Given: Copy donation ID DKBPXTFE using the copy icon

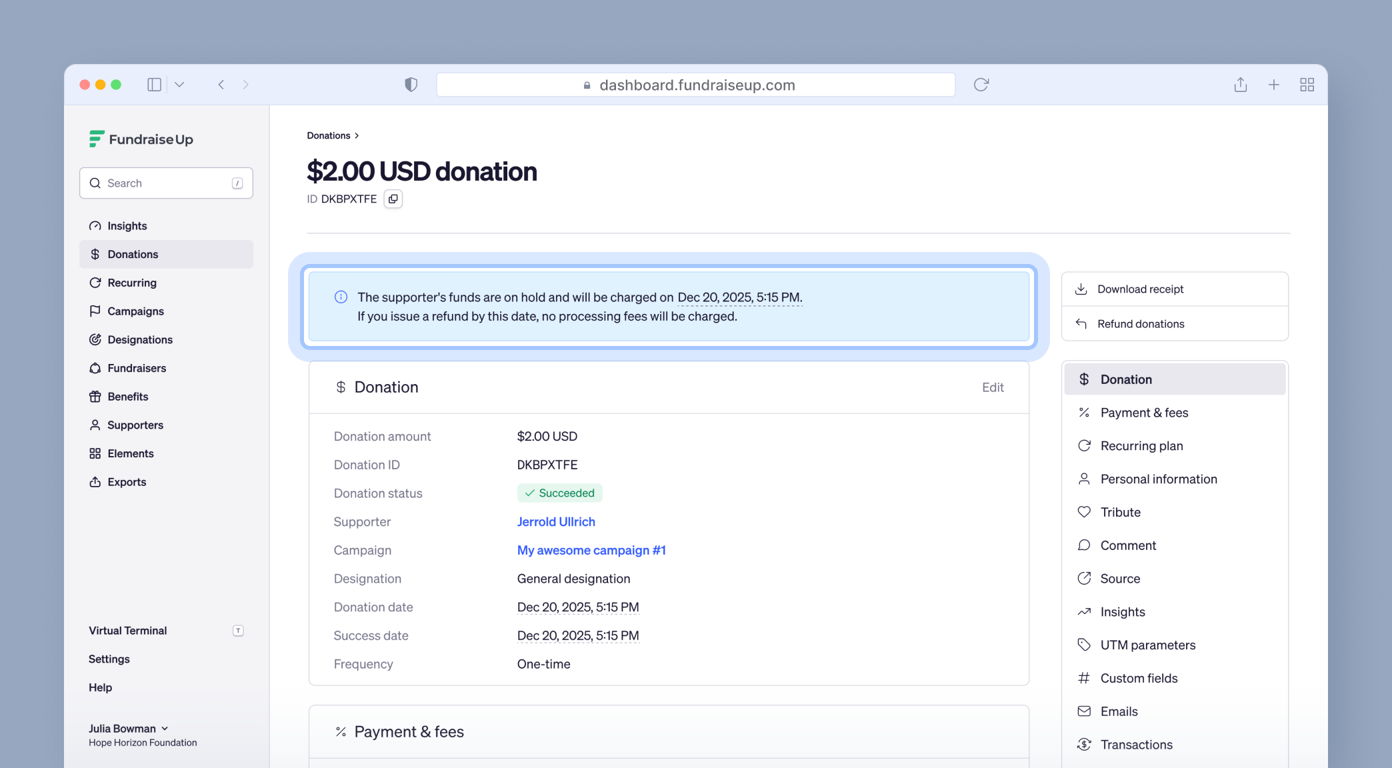Looking at the screenshot, I should (392, 199).
